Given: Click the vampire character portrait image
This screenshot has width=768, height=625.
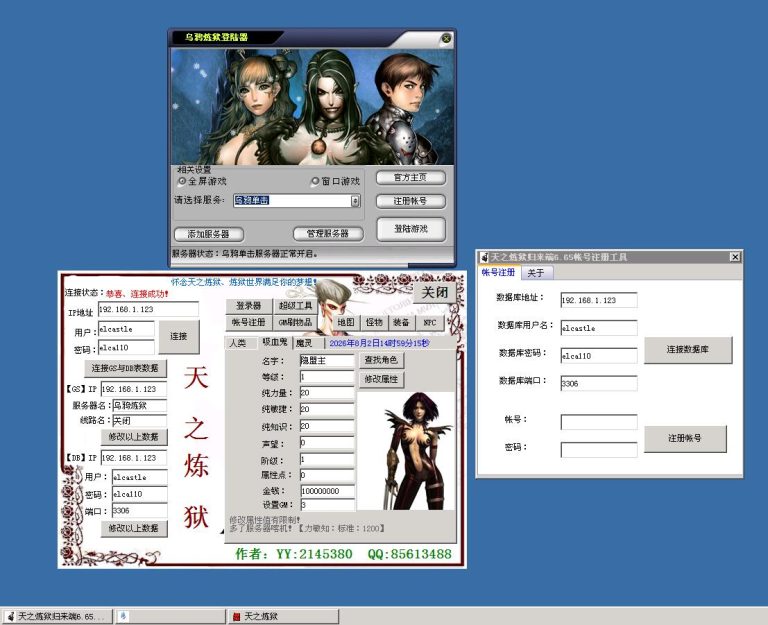Looking at the screenshot, I should tap(407, 451).
